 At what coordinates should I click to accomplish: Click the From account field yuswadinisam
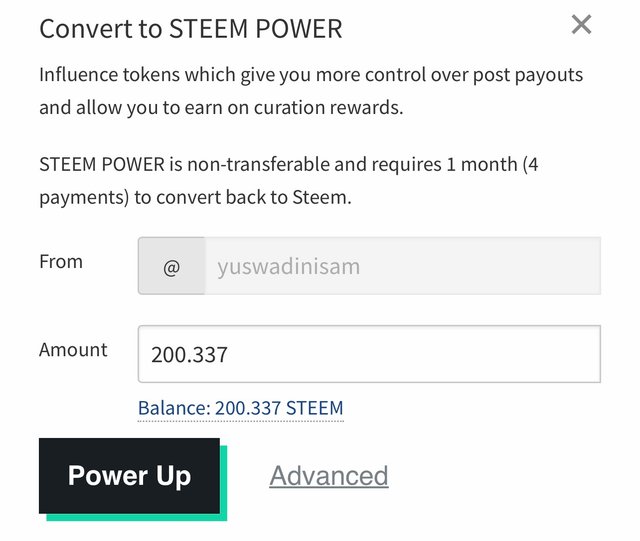(x=402, y=267)
